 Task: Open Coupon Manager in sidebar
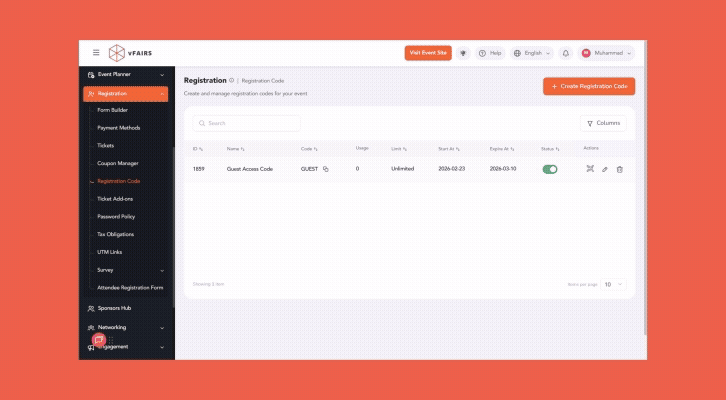coord(118,163)
